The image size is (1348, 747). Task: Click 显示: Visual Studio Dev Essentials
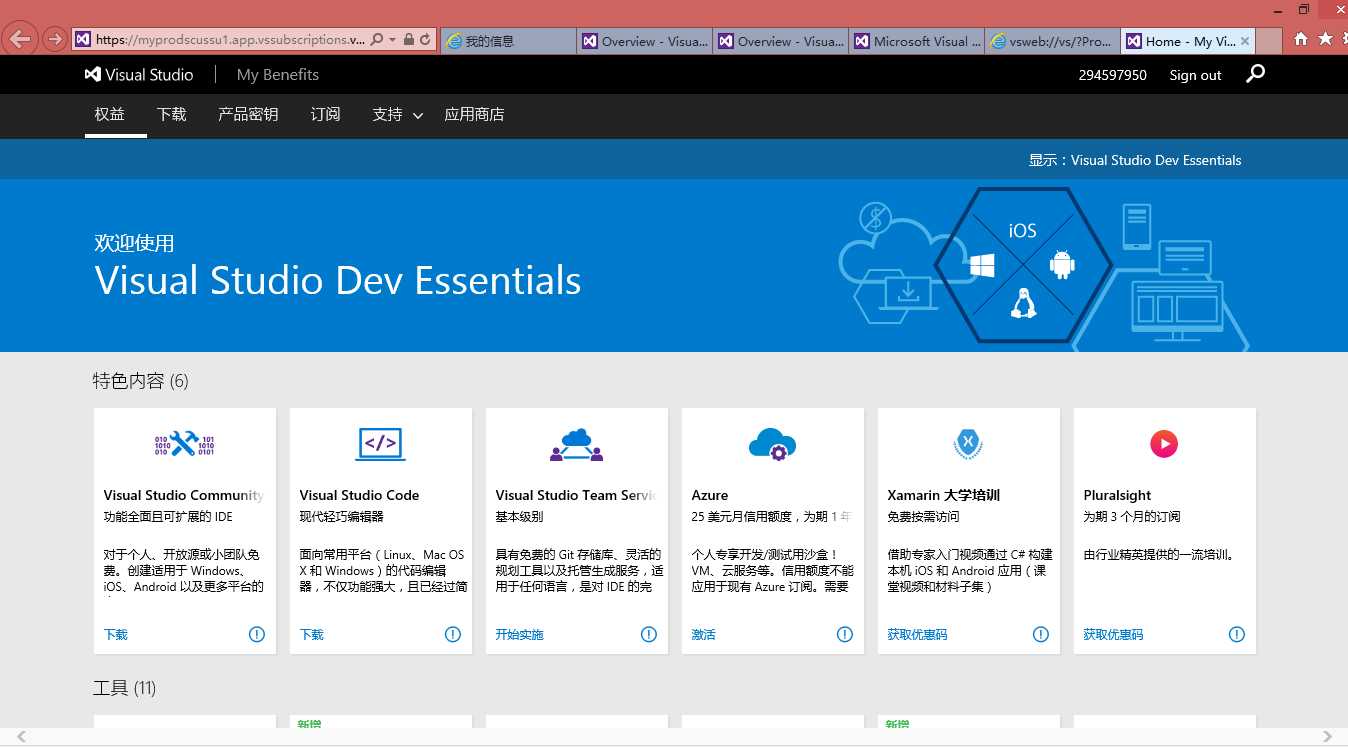1135,160
